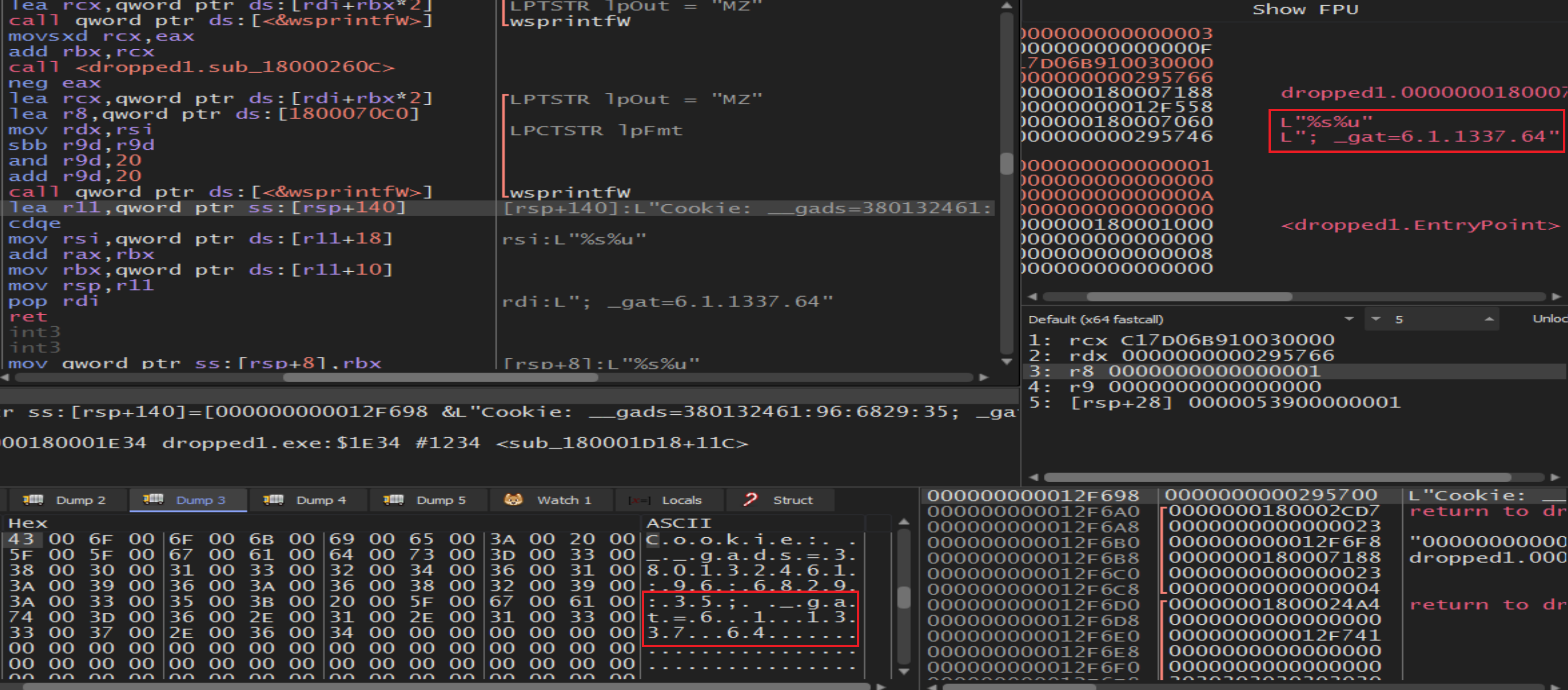Viewport: 1568px width, 690px height.
Task: Click the Locals tab variable icon
Action: coord(640,500)
